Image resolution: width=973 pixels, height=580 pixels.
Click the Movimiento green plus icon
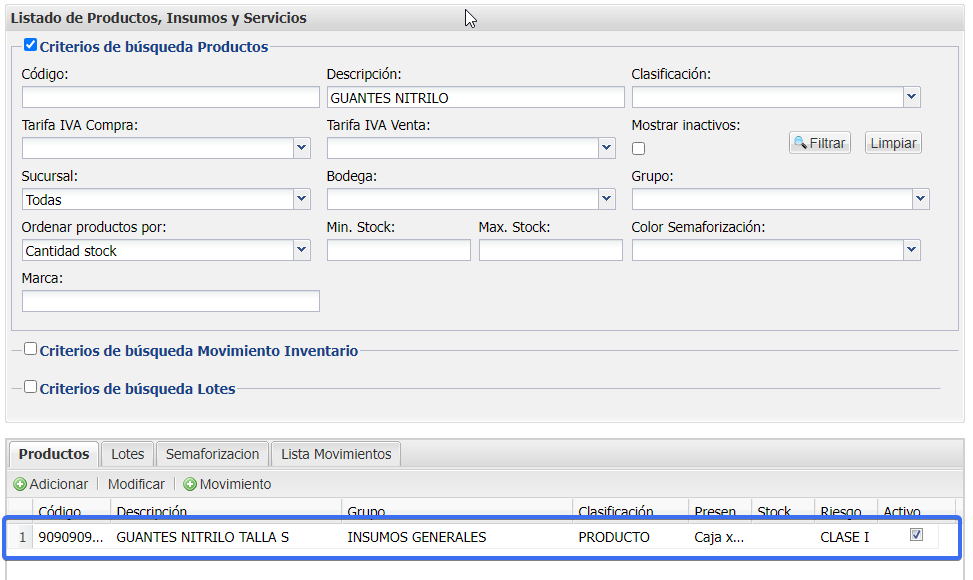click(190, 484)
